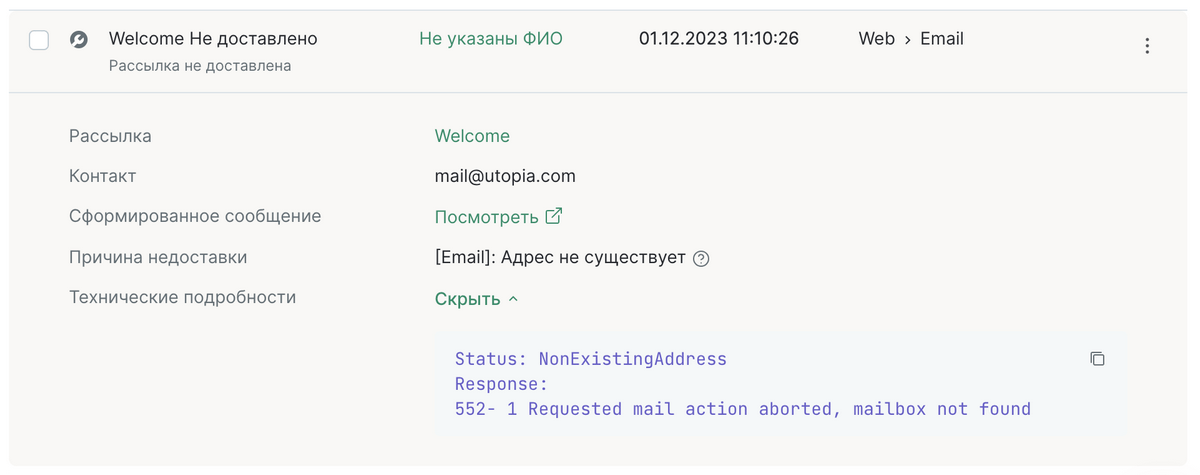Viewport: 1200px width, 475px height.
Task: Click the Web > Email channel label
Action: click(x=910, y=39)
